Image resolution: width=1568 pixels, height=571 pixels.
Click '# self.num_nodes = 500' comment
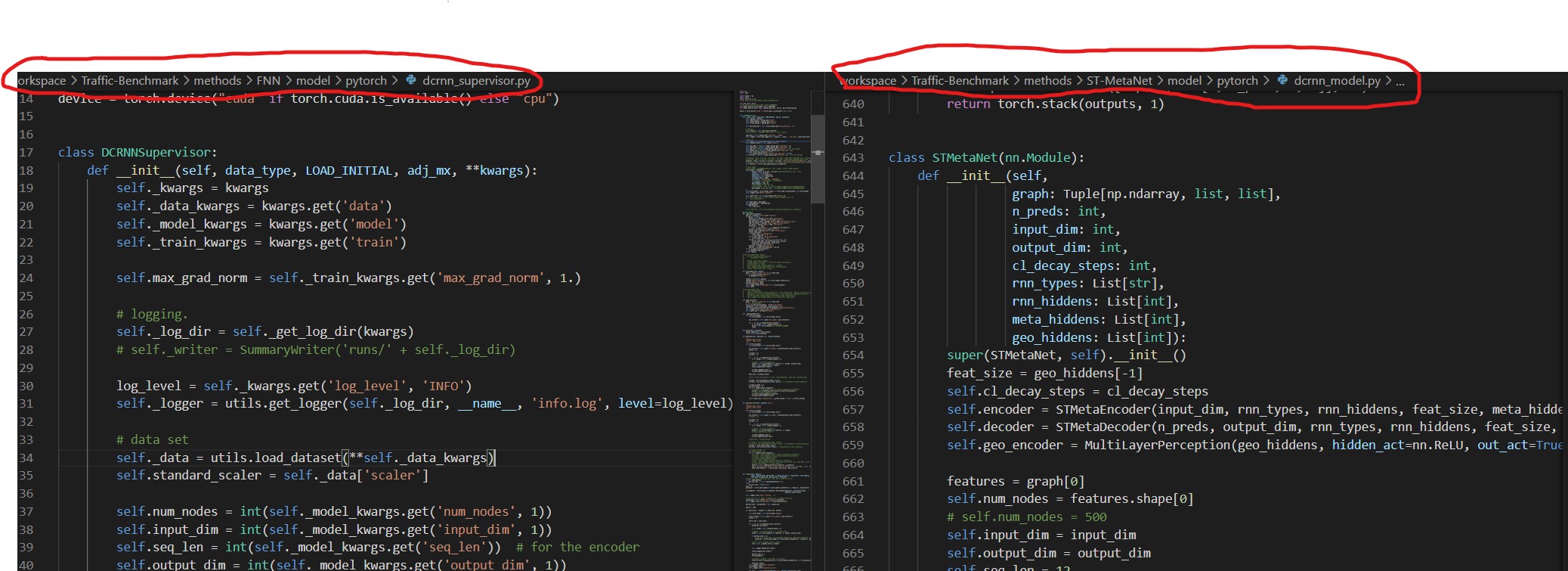click(x=1026, y=517)
